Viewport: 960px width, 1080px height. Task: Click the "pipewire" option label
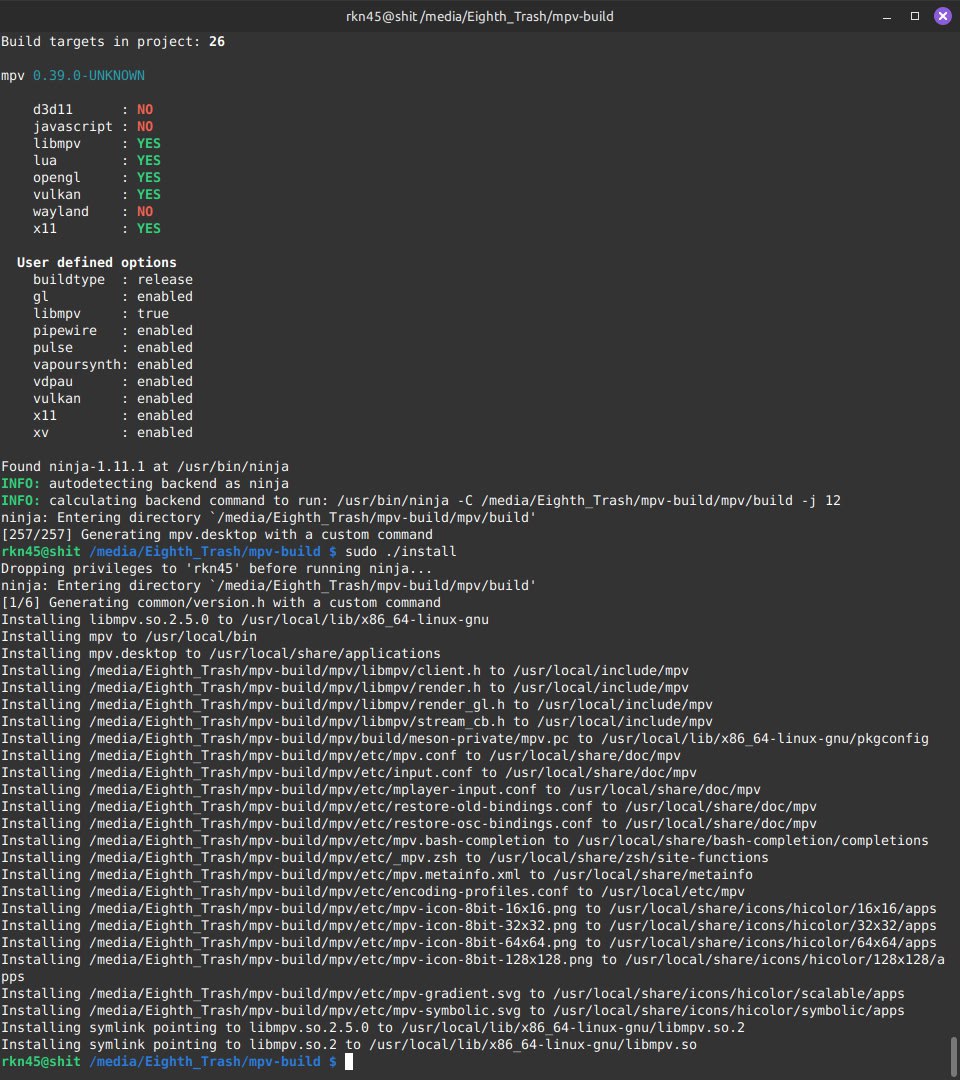click(x=65, y=331)
